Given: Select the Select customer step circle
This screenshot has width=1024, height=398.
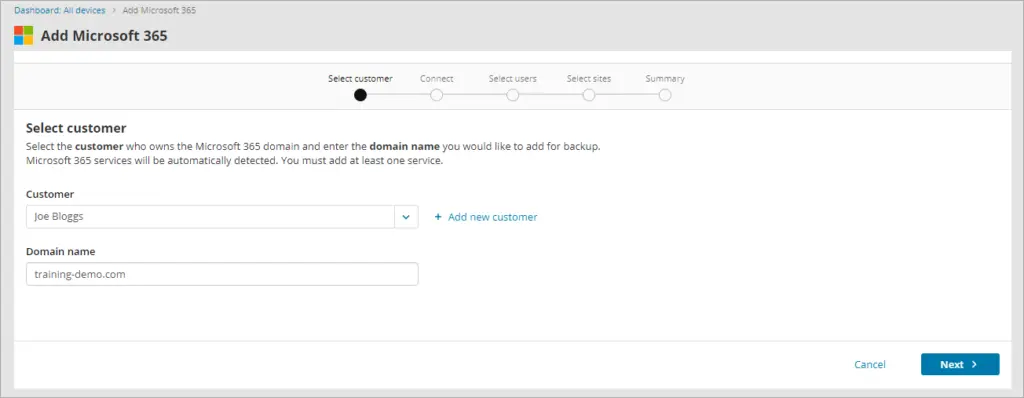Looking at the screenshot, I should pyautogui.click(x=360, y=95).
